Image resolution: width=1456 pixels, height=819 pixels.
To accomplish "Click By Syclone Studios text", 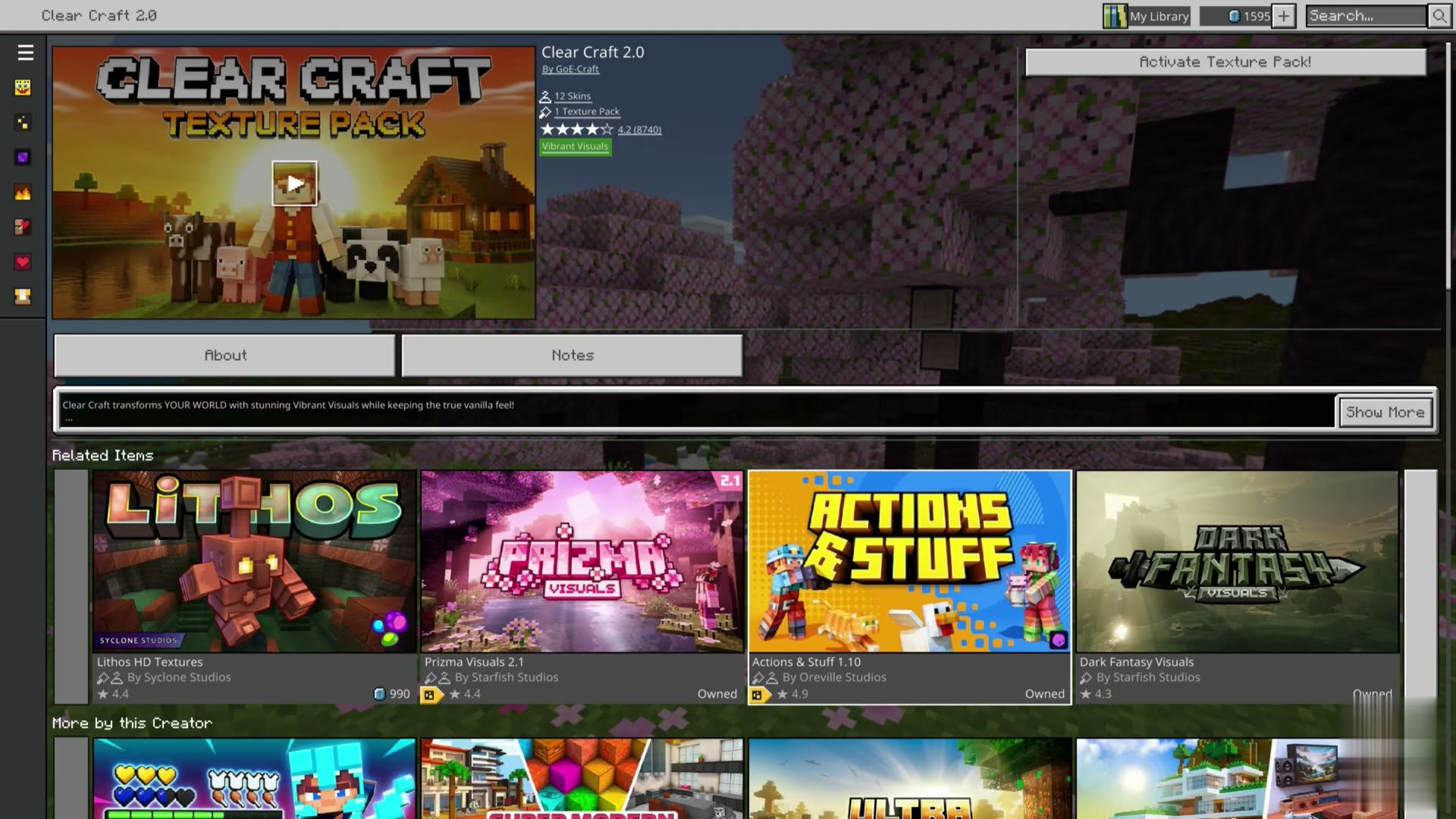I will click(179, 677).
